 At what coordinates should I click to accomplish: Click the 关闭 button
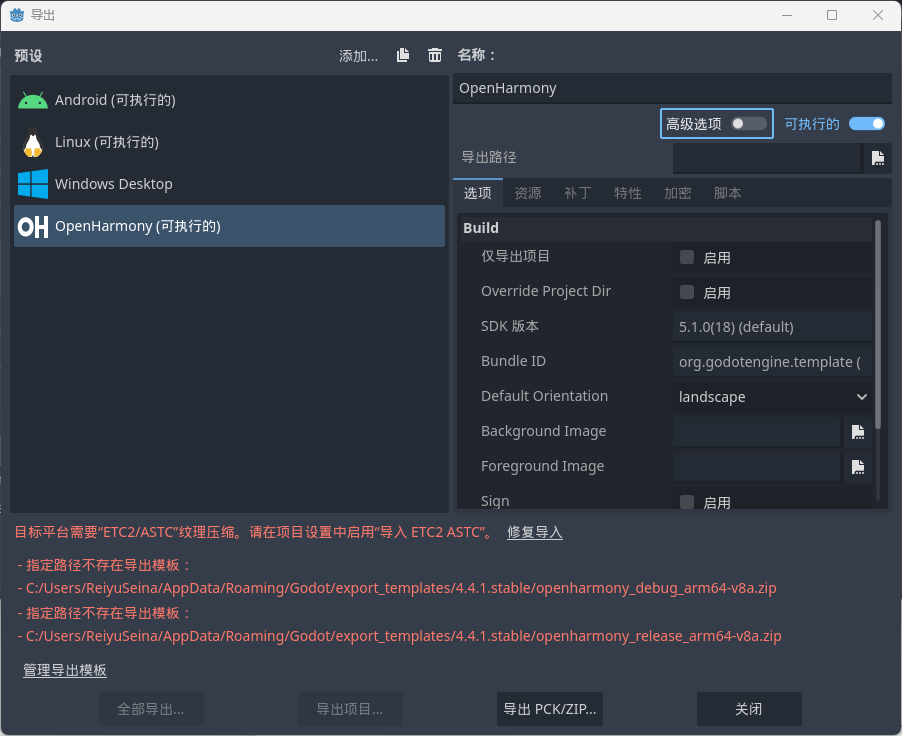749,709
